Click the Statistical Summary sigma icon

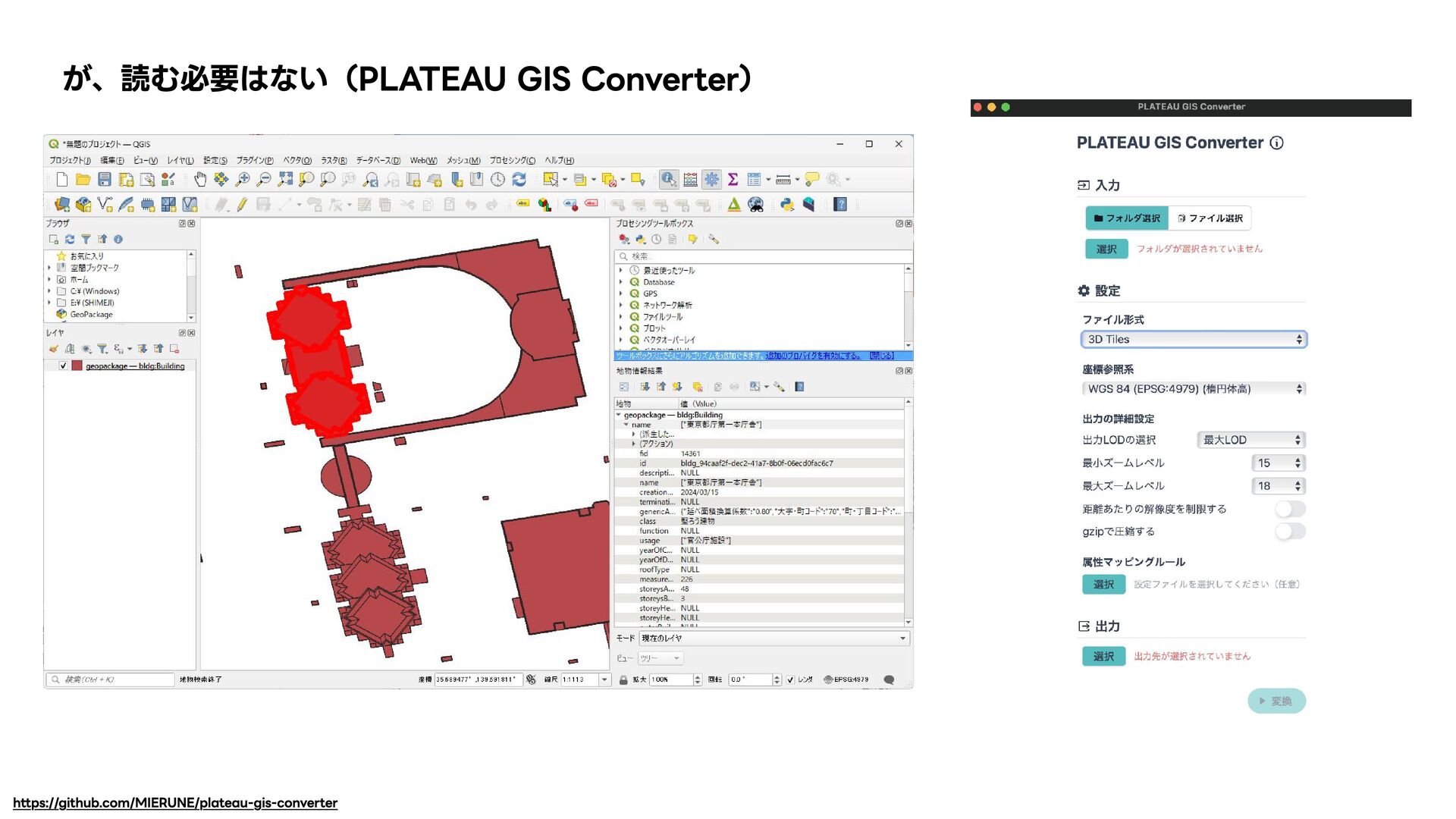(733, 180)
